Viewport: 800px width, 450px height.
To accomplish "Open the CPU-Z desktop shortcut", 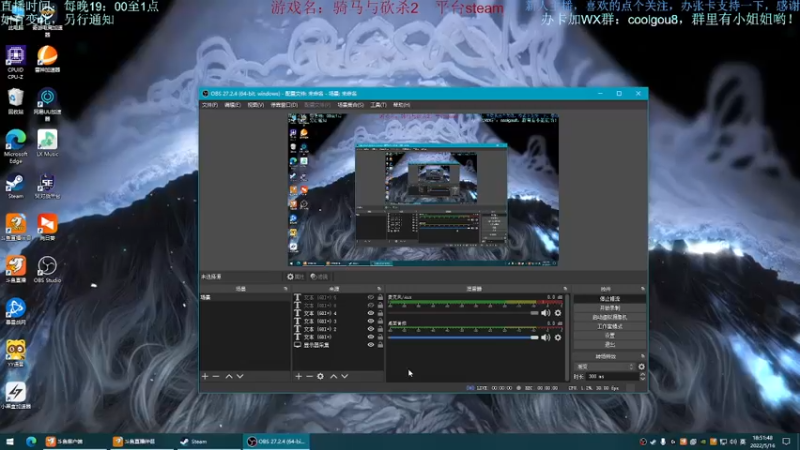I will click(15, 61).
